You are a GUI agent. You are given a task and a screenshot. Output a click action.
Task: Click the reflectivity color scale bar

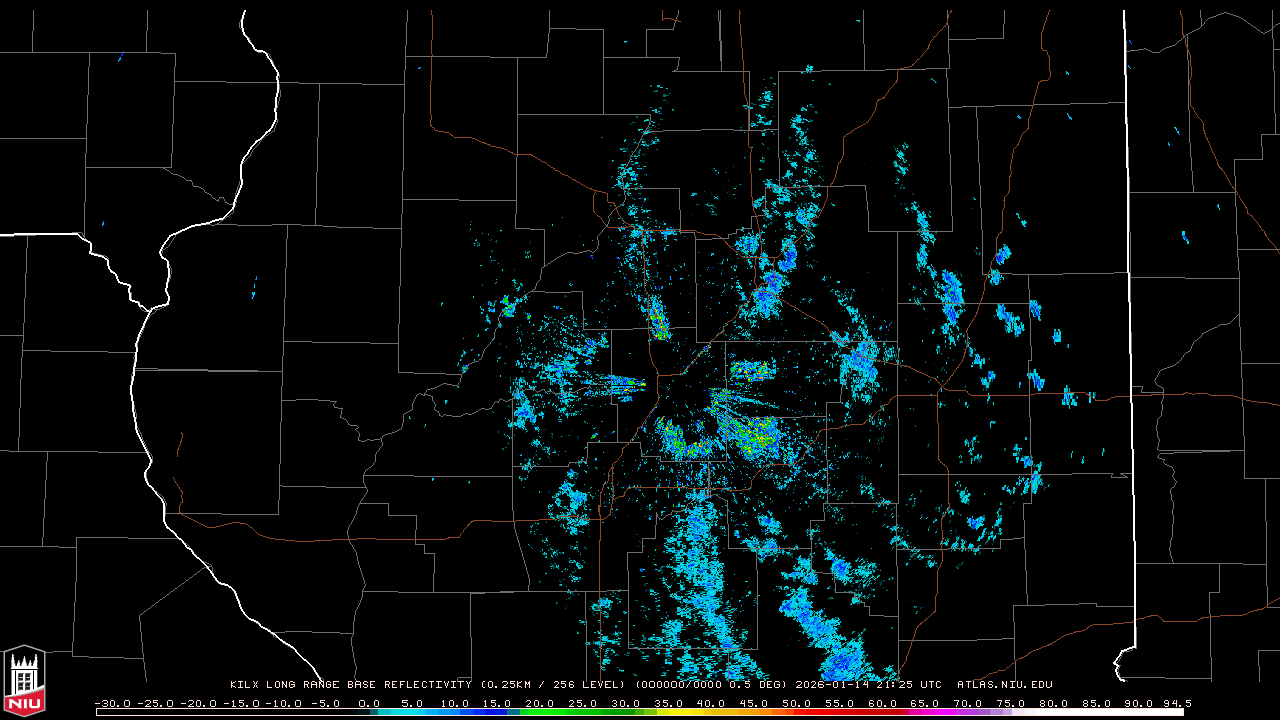pyautogui.click(x=640, y=712)
